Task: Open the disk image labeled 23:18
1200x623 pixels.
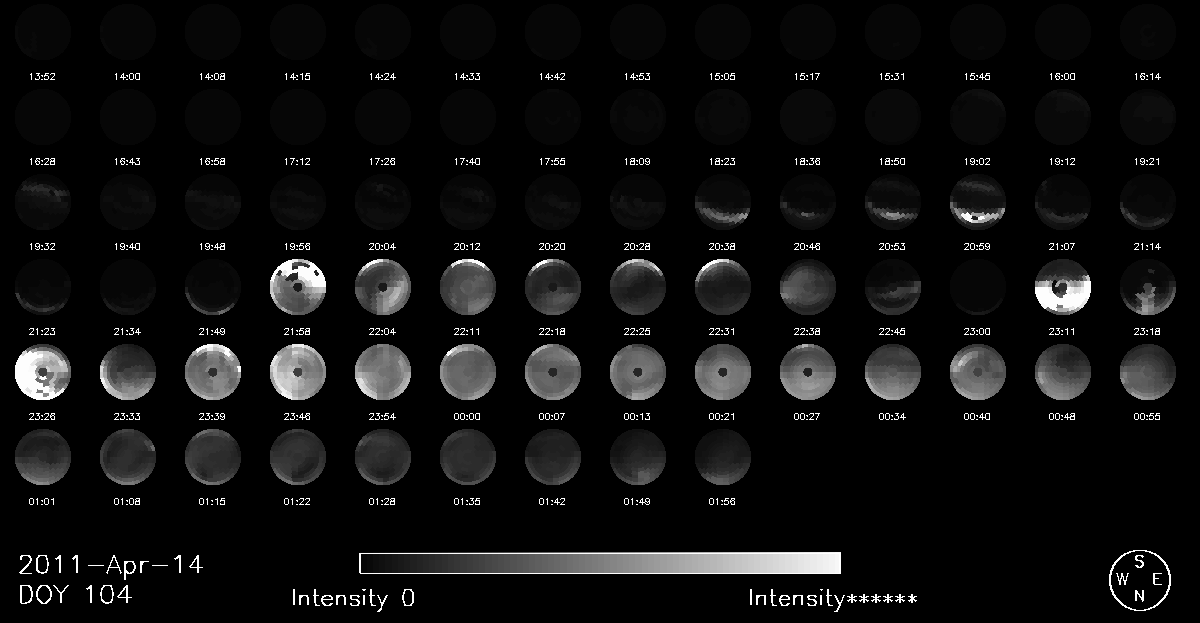Action: coord(1148,287)
